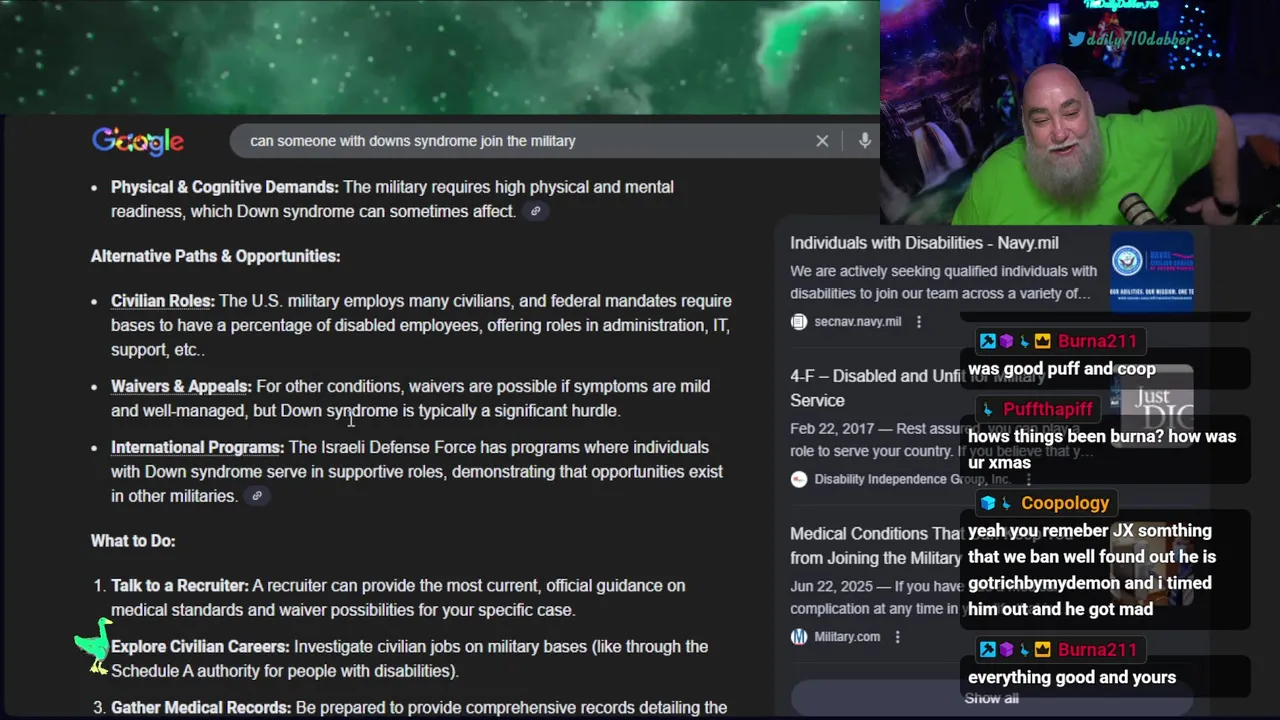The height and width of the screenshot is (720, 1280).
Task: Start voice search with the microphone icon
Action: coord(865,141)
